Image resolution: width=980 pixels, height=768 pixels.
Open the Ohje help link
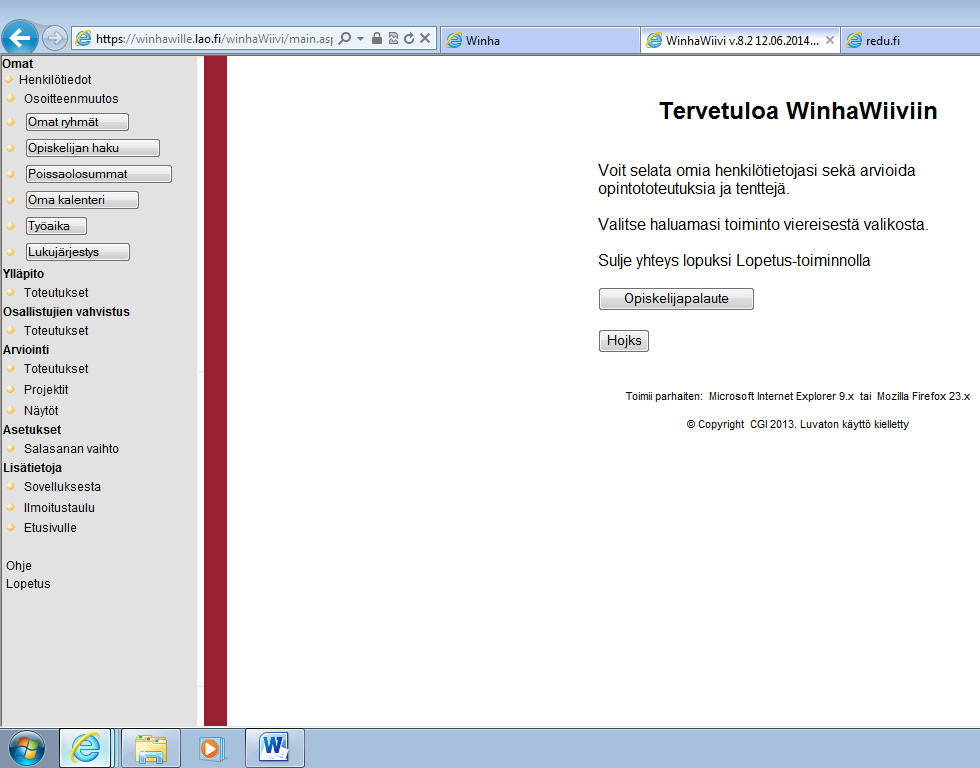pos(19,566)
